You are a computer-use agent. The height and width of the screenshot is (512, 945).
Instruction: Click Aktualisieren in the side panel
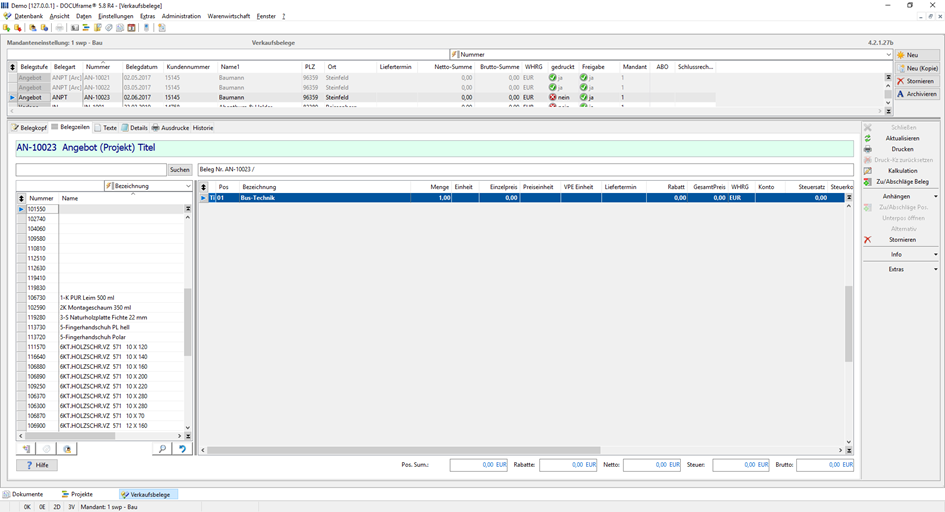[901, 139]
